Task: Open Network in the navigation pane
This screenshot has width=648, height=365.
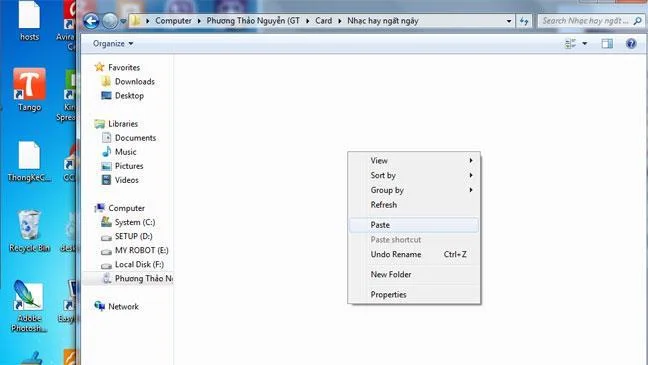Action: click(x=123, y=306)
